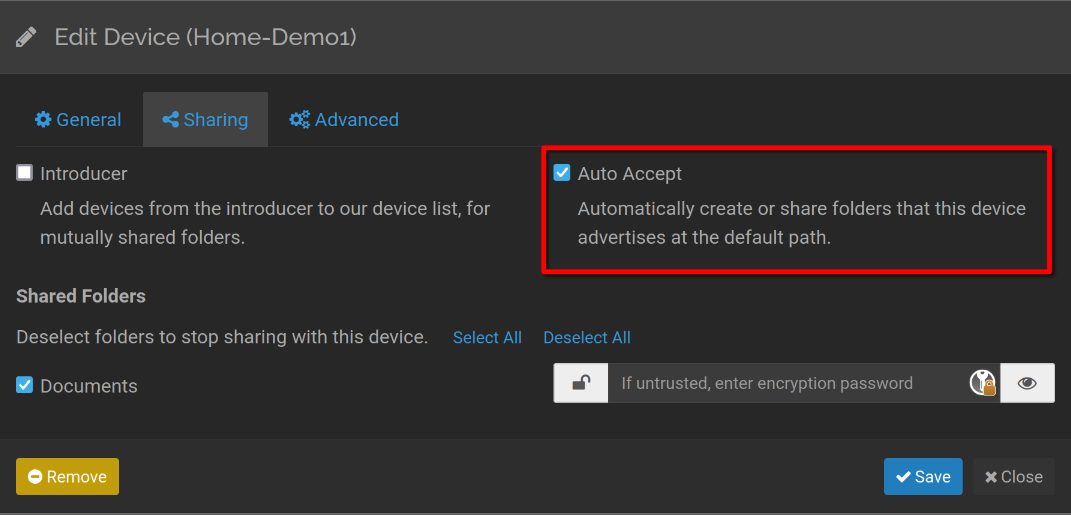Enable the Introducer checkbox
Image resolution: width=1071 pixels, height=515 pixels.
(25, 173)
